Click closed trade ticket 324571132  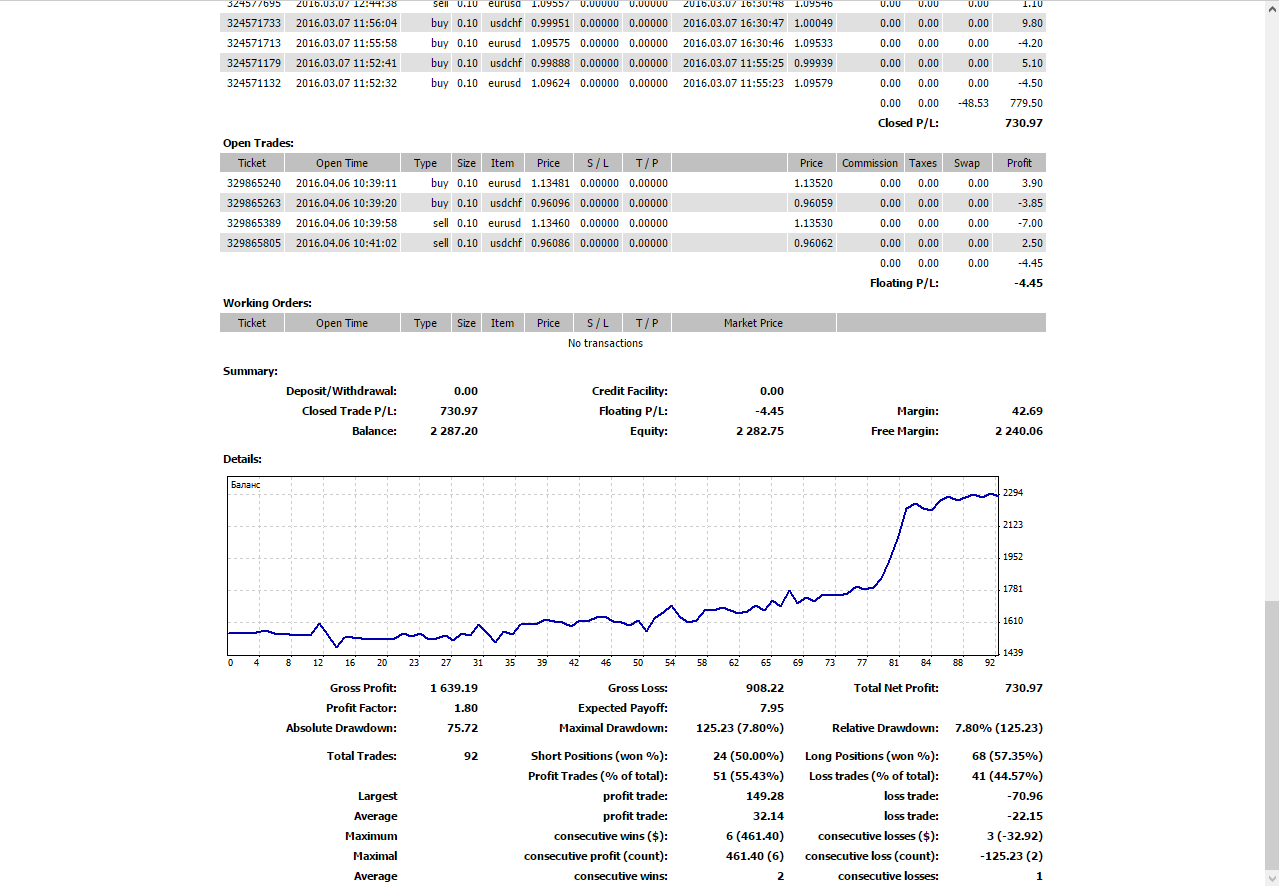254,83
